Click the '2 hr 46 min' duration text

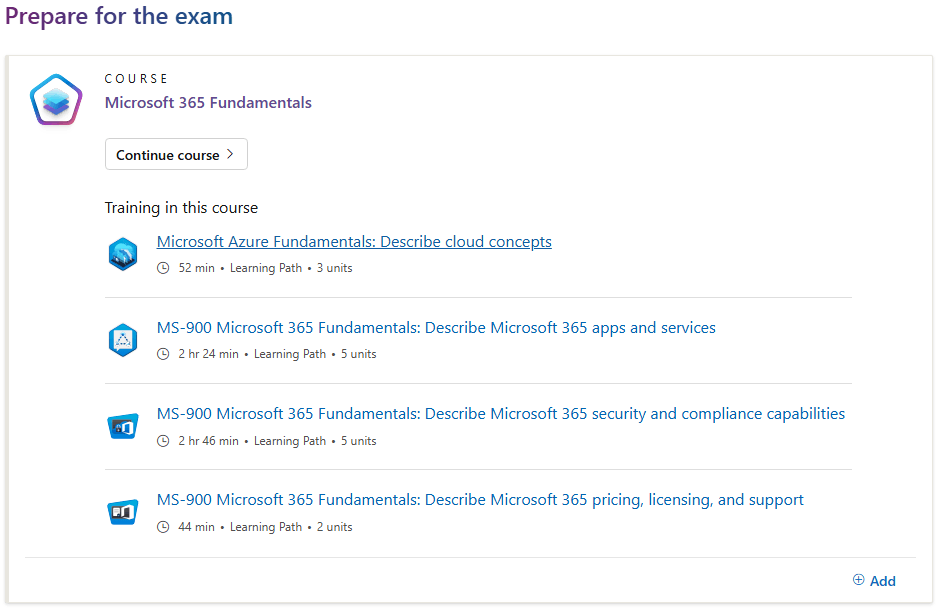(209, 441)
